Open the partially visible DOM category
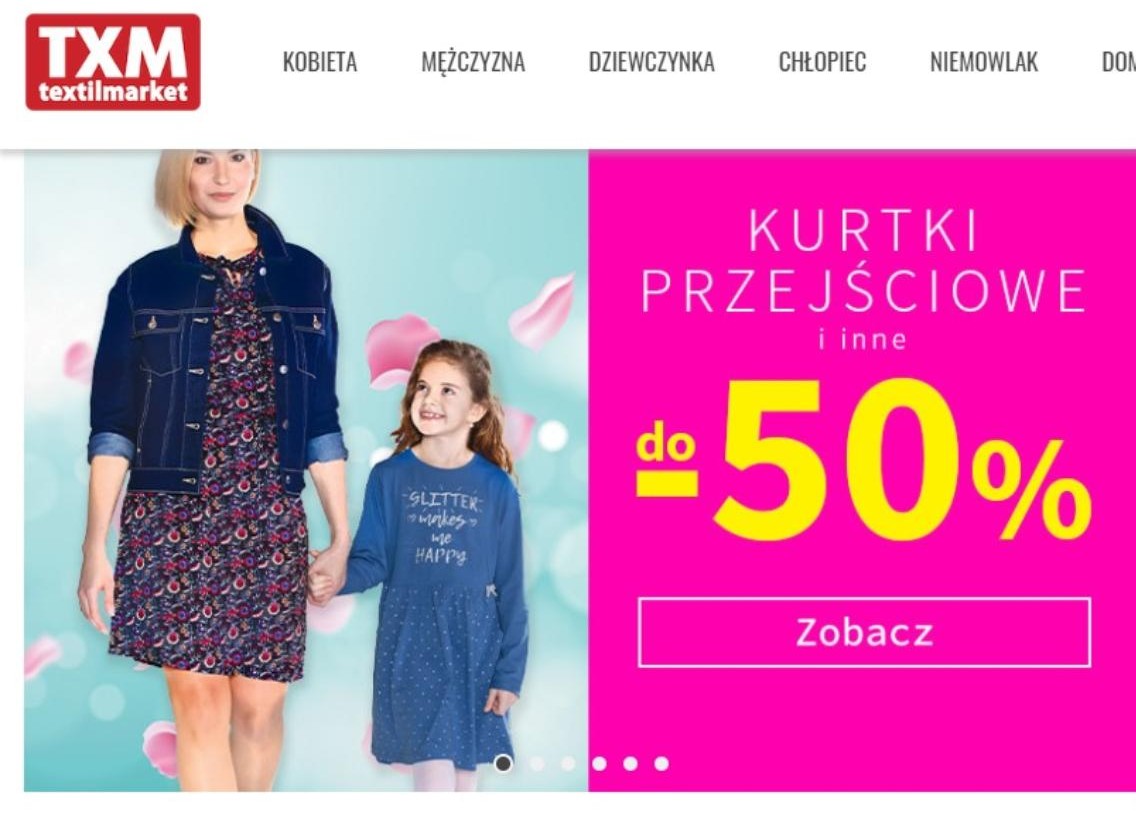 [x=1118, y=62]
